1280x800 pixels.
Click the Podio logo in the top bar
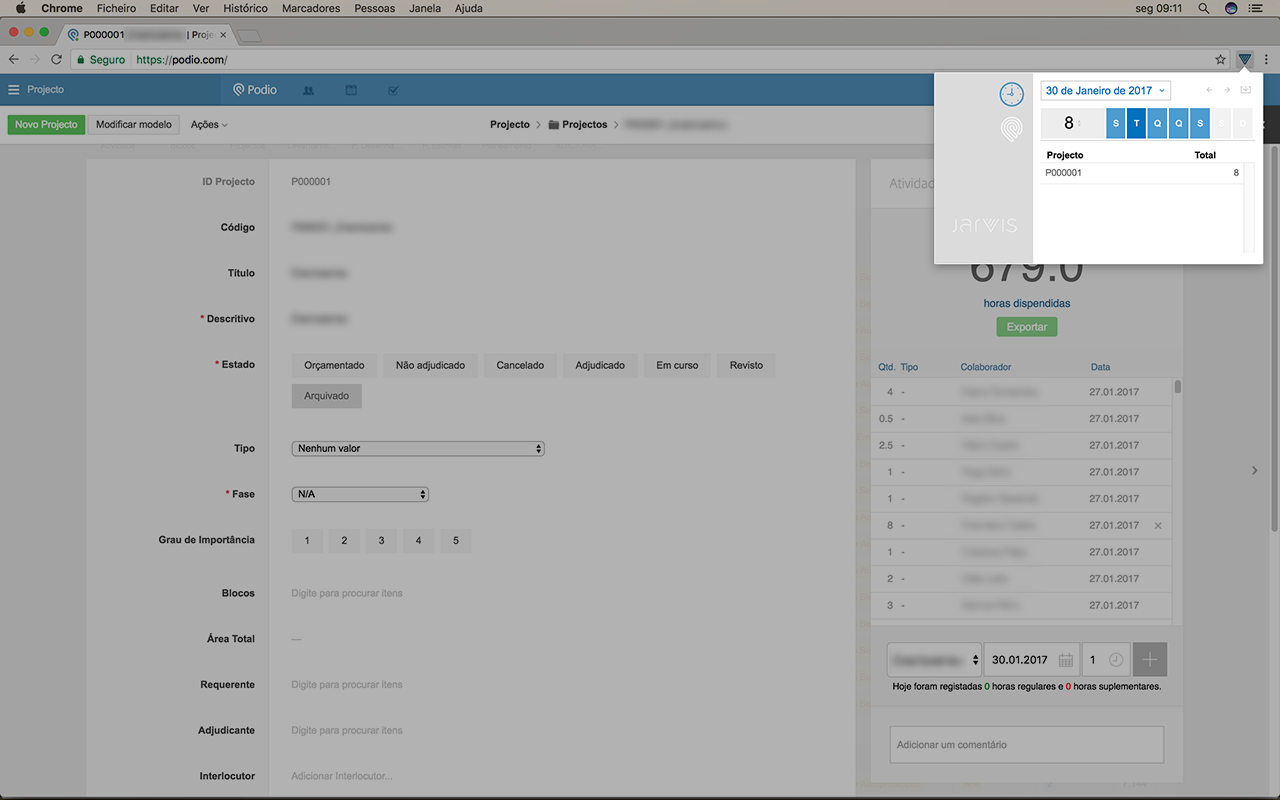[x=254, y=90]
